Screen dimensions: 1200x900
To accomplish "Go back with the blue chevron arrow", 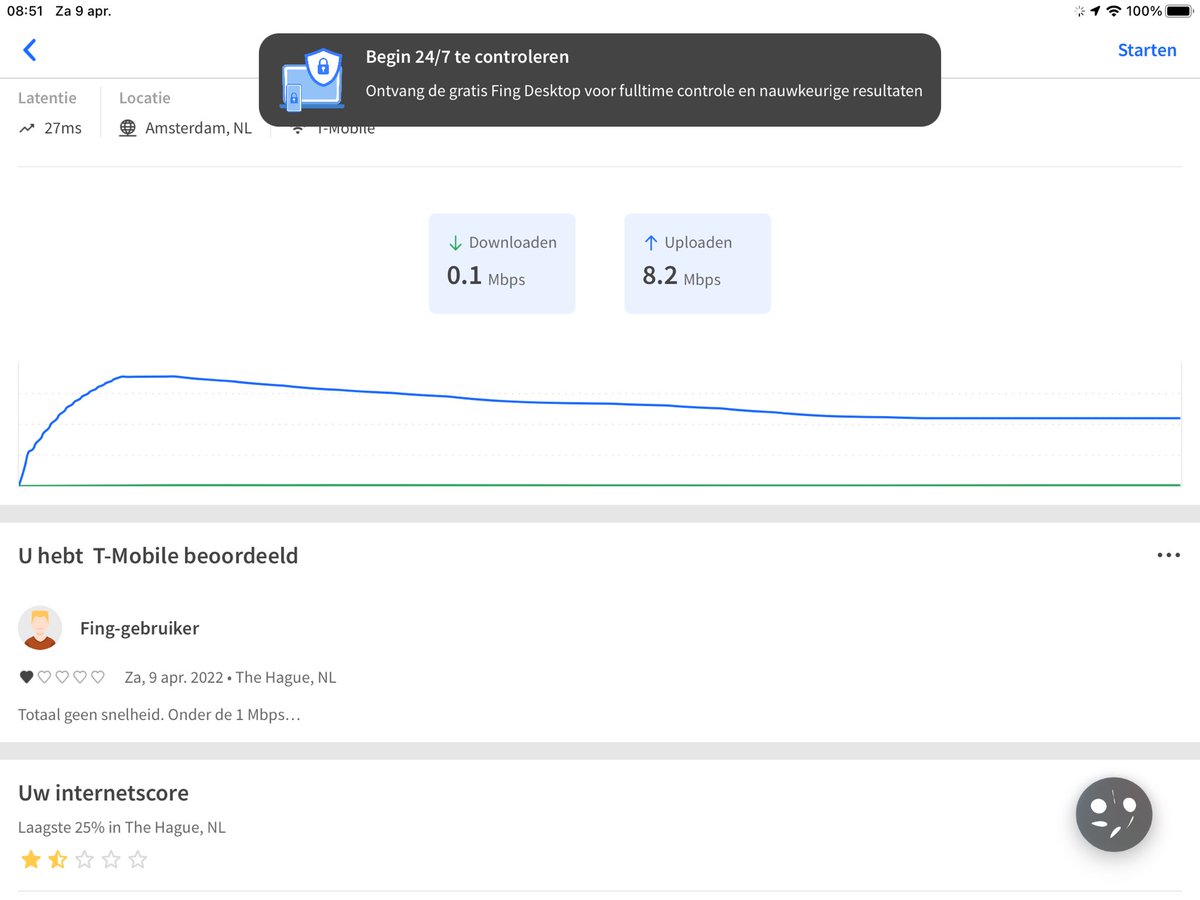I will point(30,50).
